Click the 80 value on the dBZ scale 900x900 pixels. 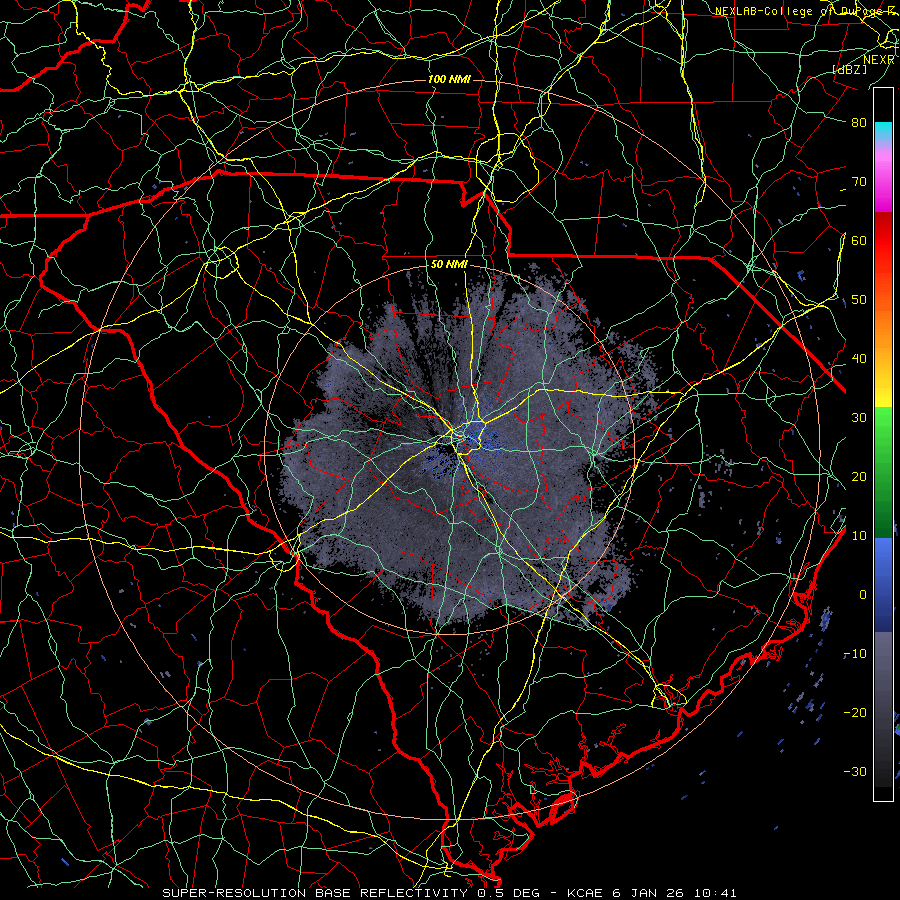point(859,123)
